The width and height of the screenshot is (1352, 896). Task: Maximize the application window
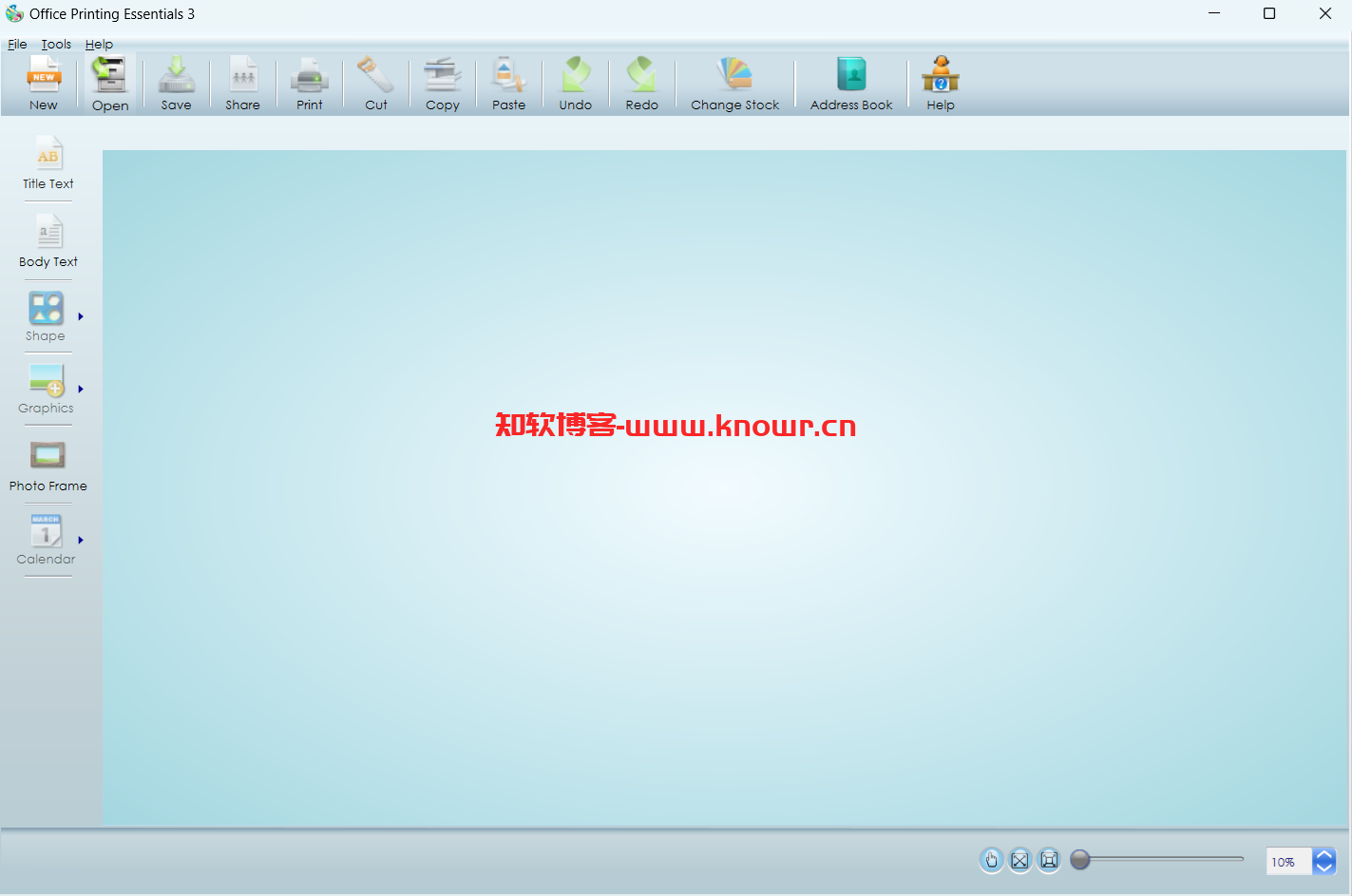click(1269, 13)
